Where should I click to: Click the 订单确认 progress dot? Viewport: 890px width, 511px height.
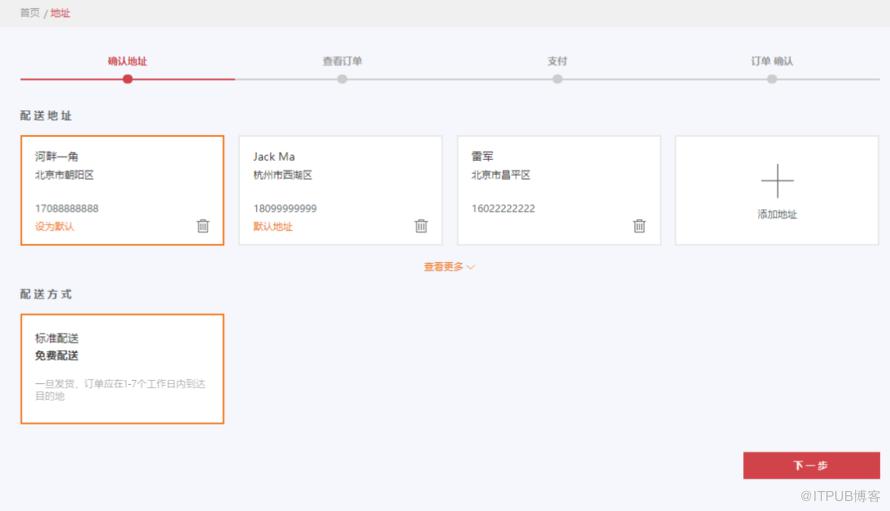(x=772, y=79)
